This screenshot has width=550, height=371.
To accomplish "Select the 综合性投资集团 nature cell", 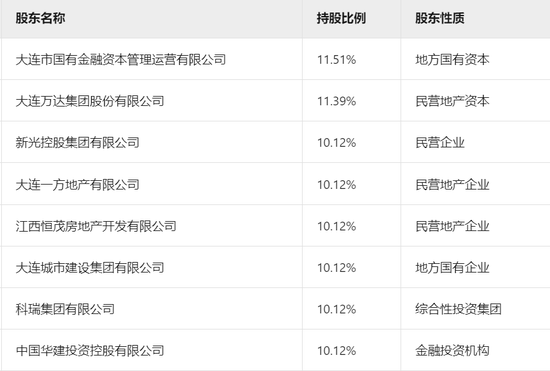I will tap(458, 309).
